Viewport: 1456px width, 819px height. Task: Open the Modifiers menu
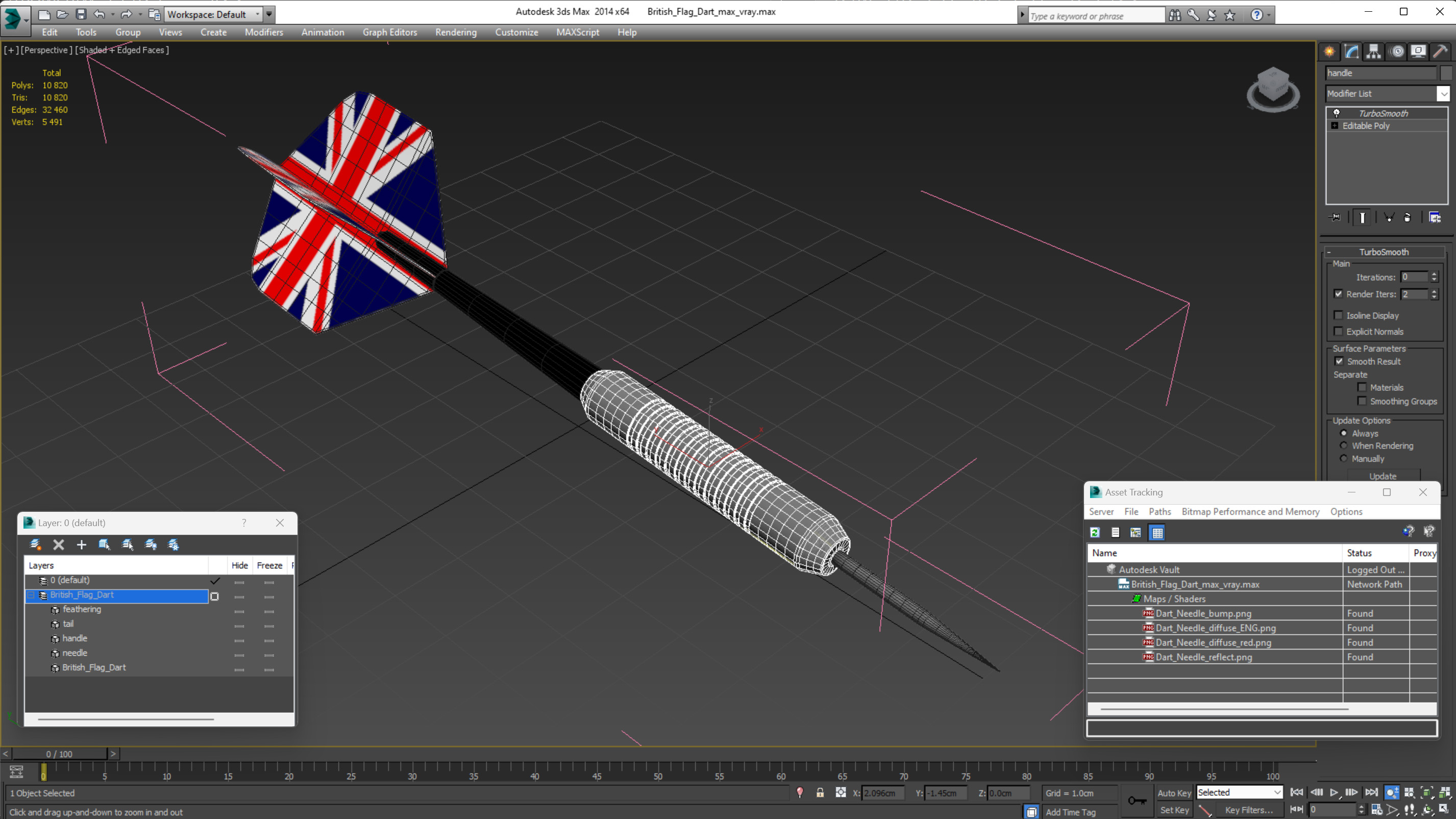click(264, 32)
